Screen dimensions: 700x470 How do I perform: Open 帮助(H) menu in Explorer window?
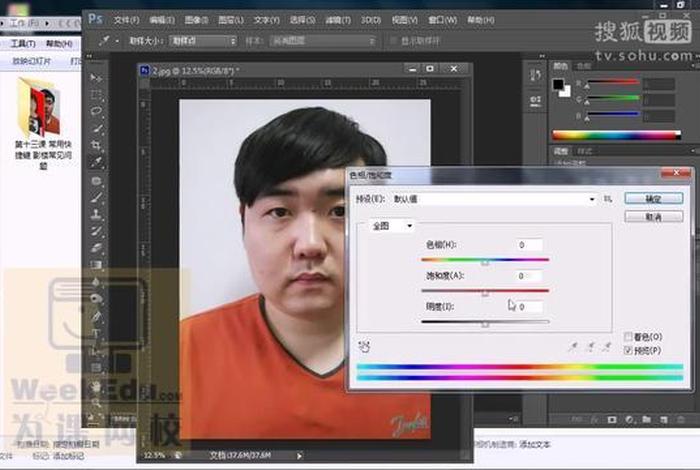coord(59,43)
